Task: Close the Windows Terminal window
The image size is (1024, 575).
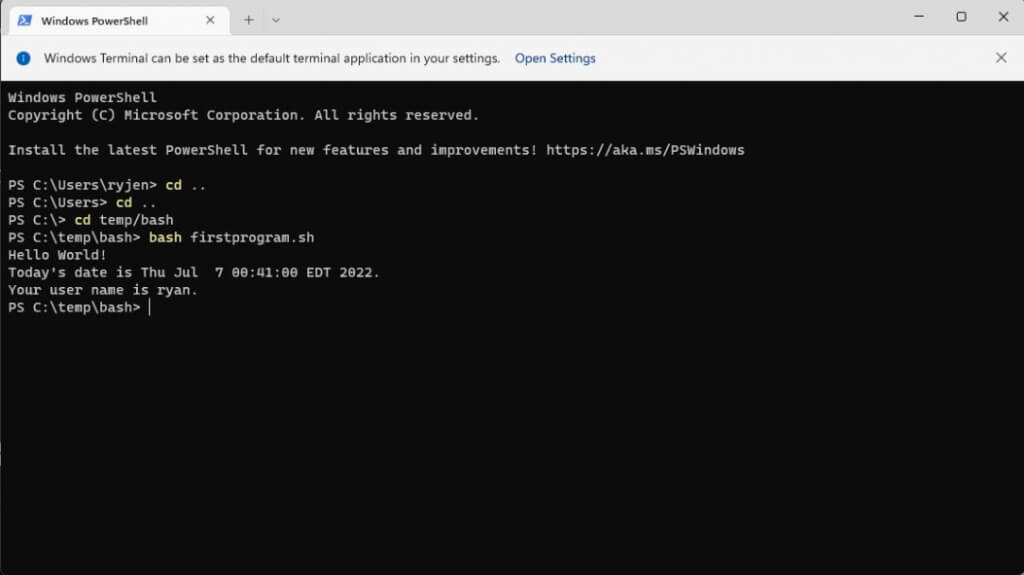Action: point(1003,16)
